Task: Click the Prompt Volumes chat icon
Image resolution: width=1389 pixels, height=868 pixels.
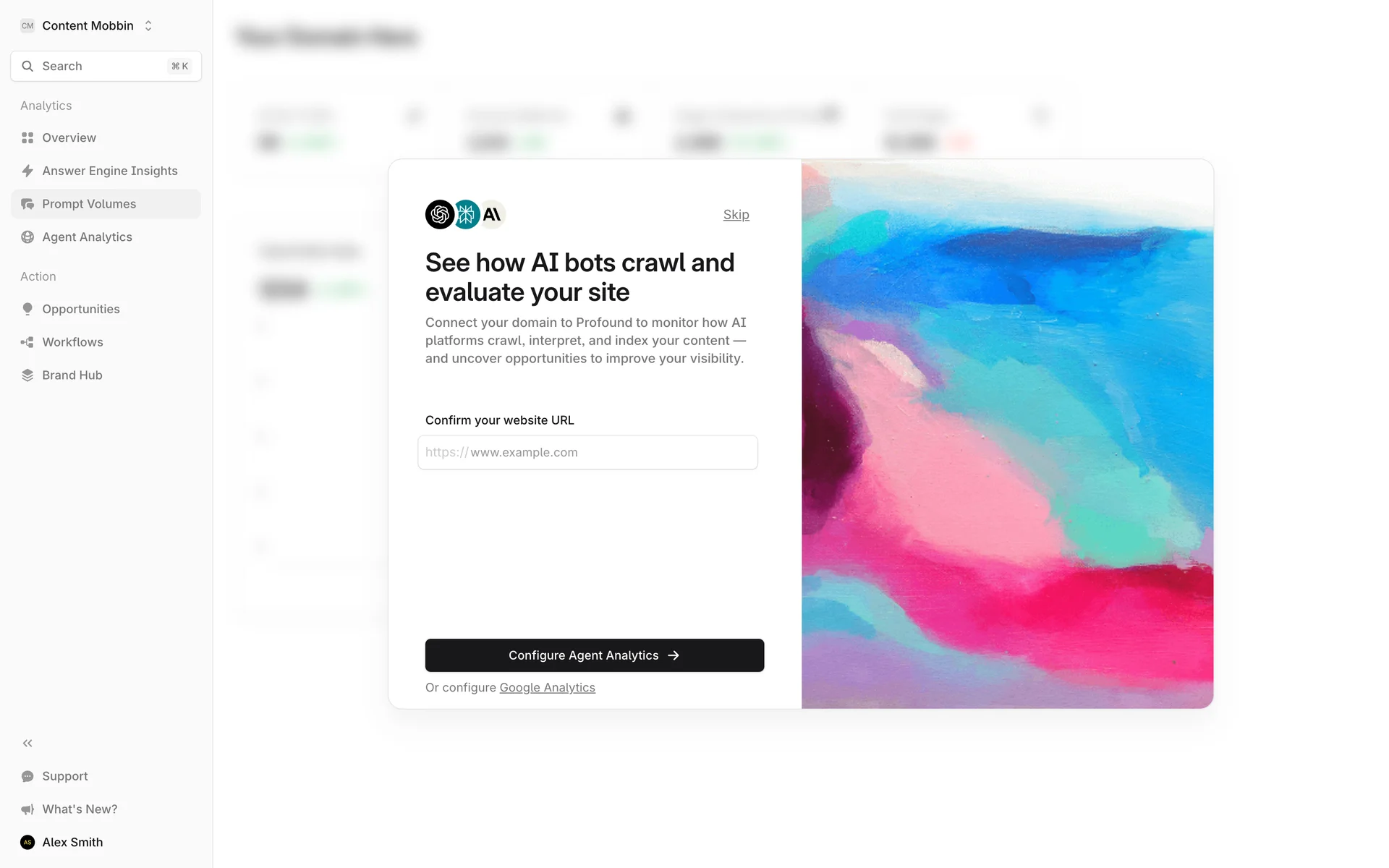Action: tap(27, 204)
